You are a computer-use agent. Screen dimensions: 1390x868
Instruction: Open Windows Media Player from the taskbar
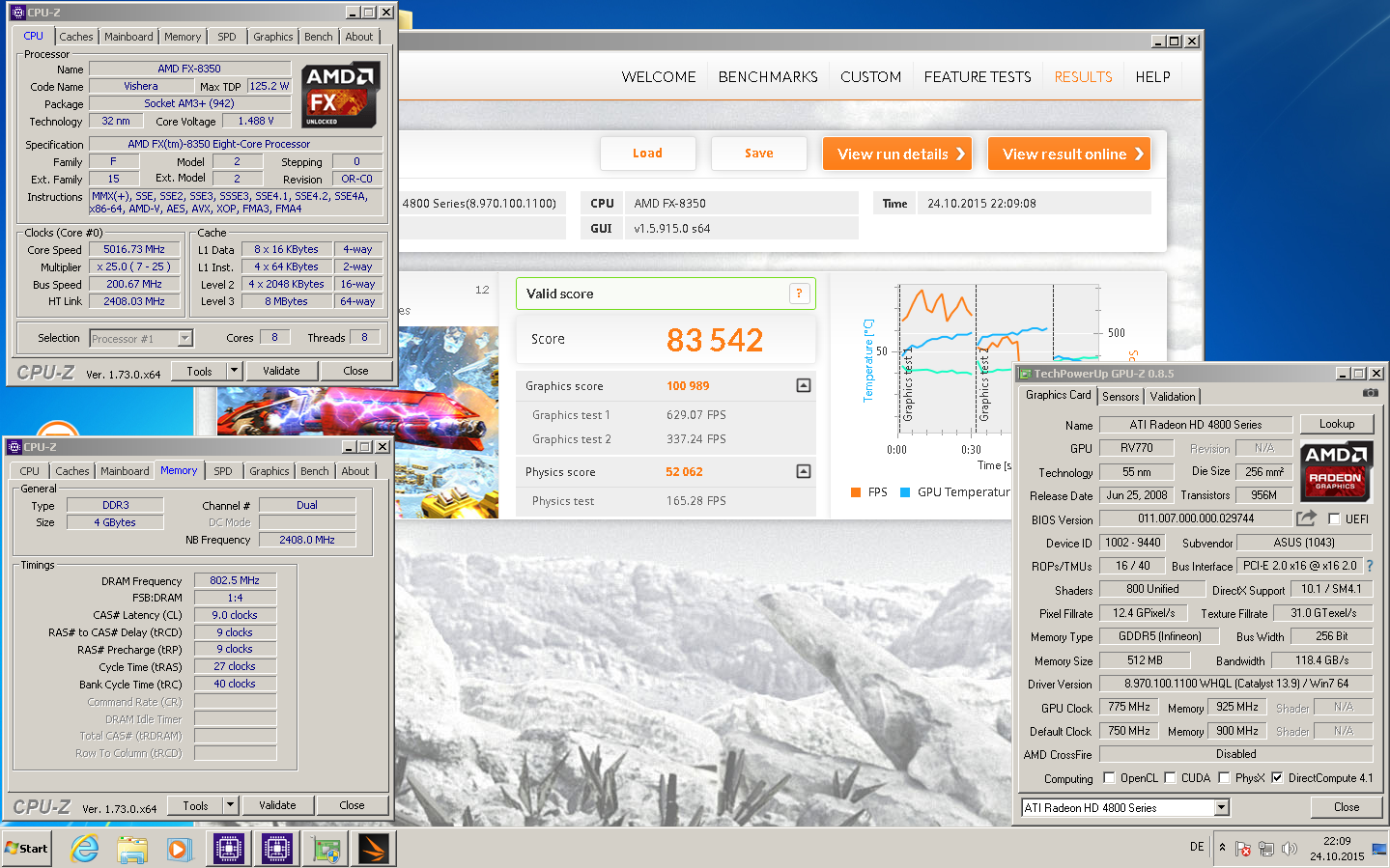(180, 849)
